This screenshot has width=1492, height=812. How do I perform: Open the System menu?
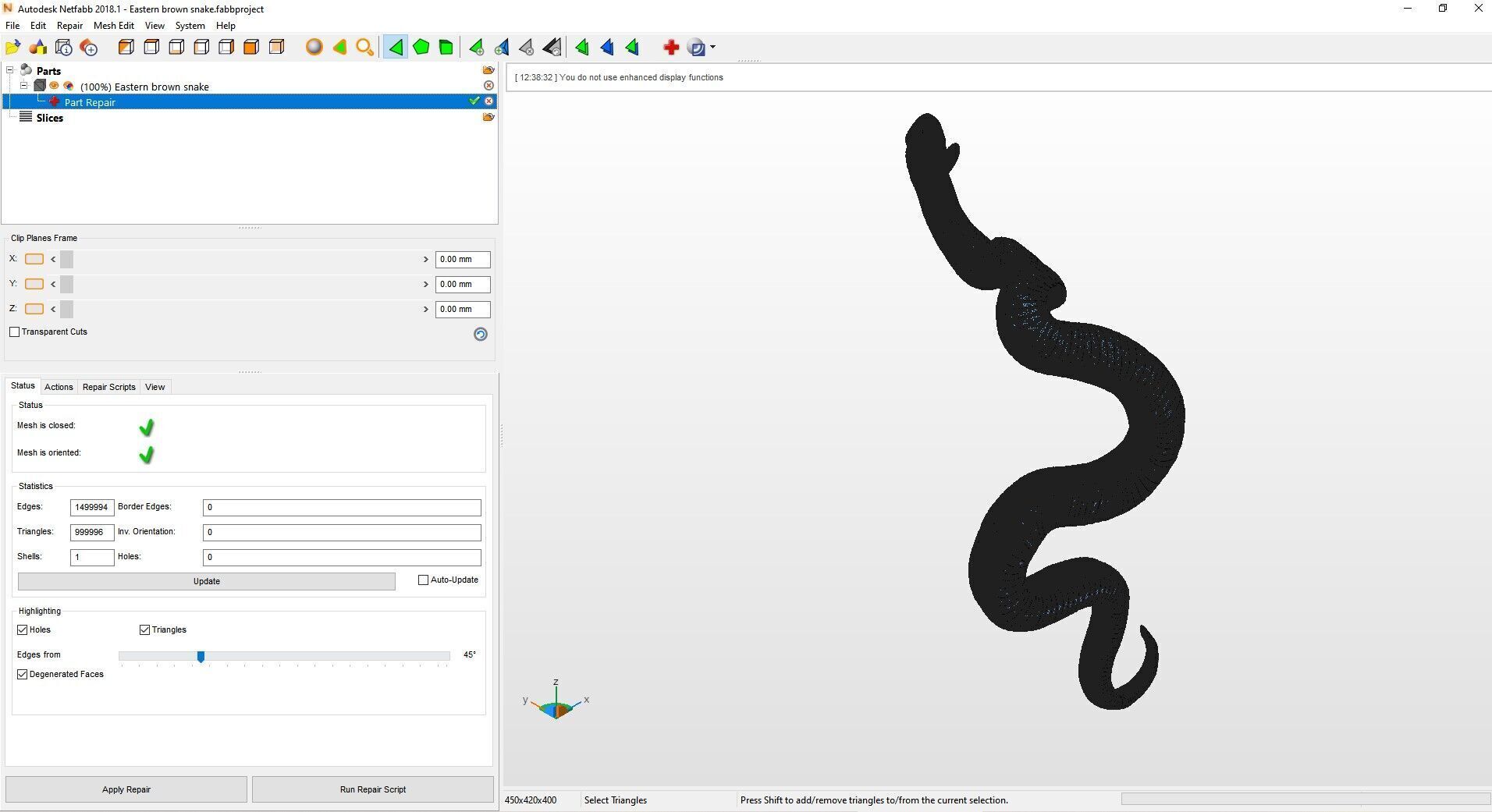(x=190, y=26)
